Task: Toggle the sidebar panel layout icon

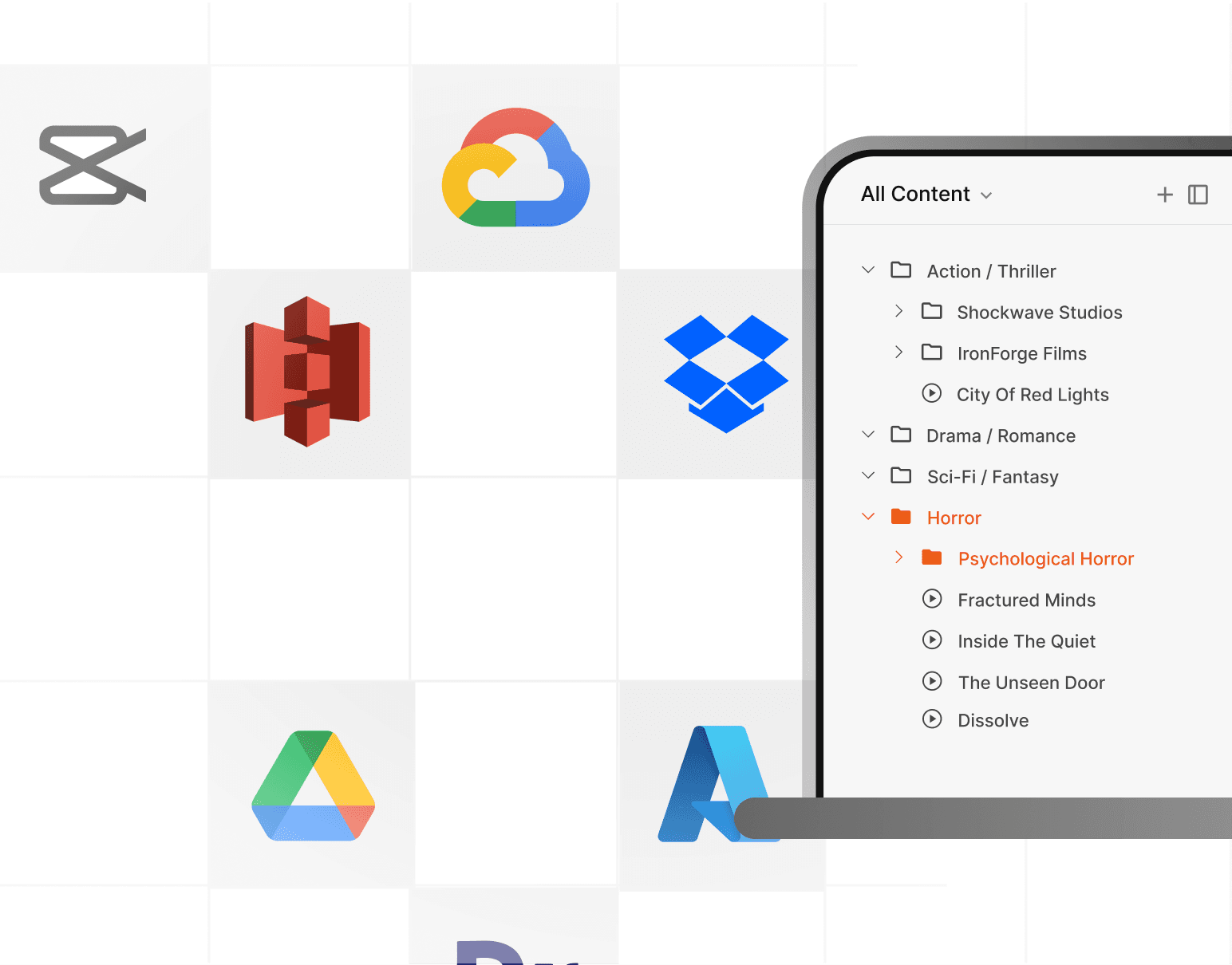Action: [1198, 195]
